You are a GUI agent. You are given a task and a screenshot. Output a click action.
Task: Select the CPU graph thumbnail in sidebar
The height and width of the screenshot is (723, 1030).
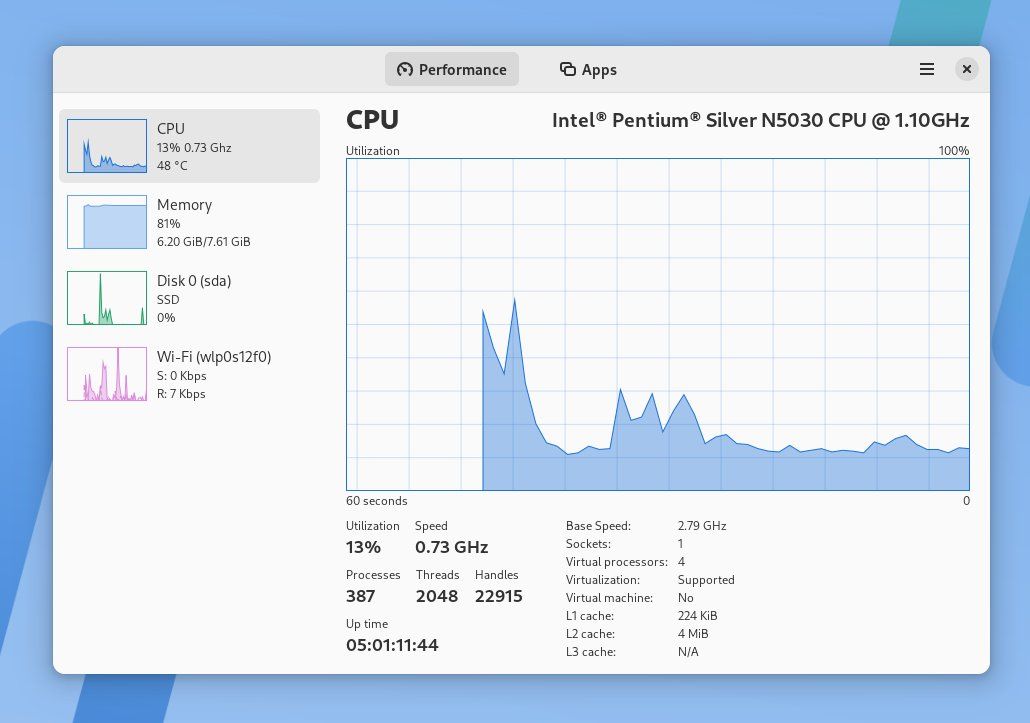click(106, 145)
